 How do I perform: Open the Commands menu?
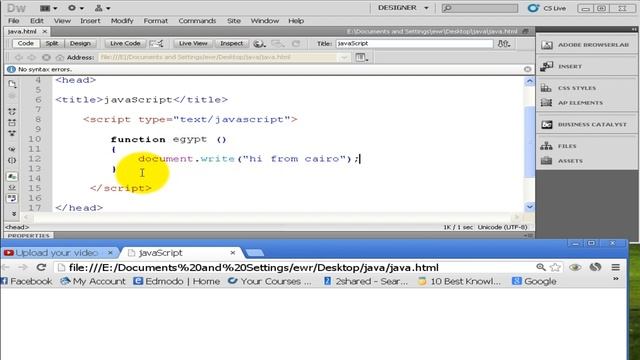[197, 21]
